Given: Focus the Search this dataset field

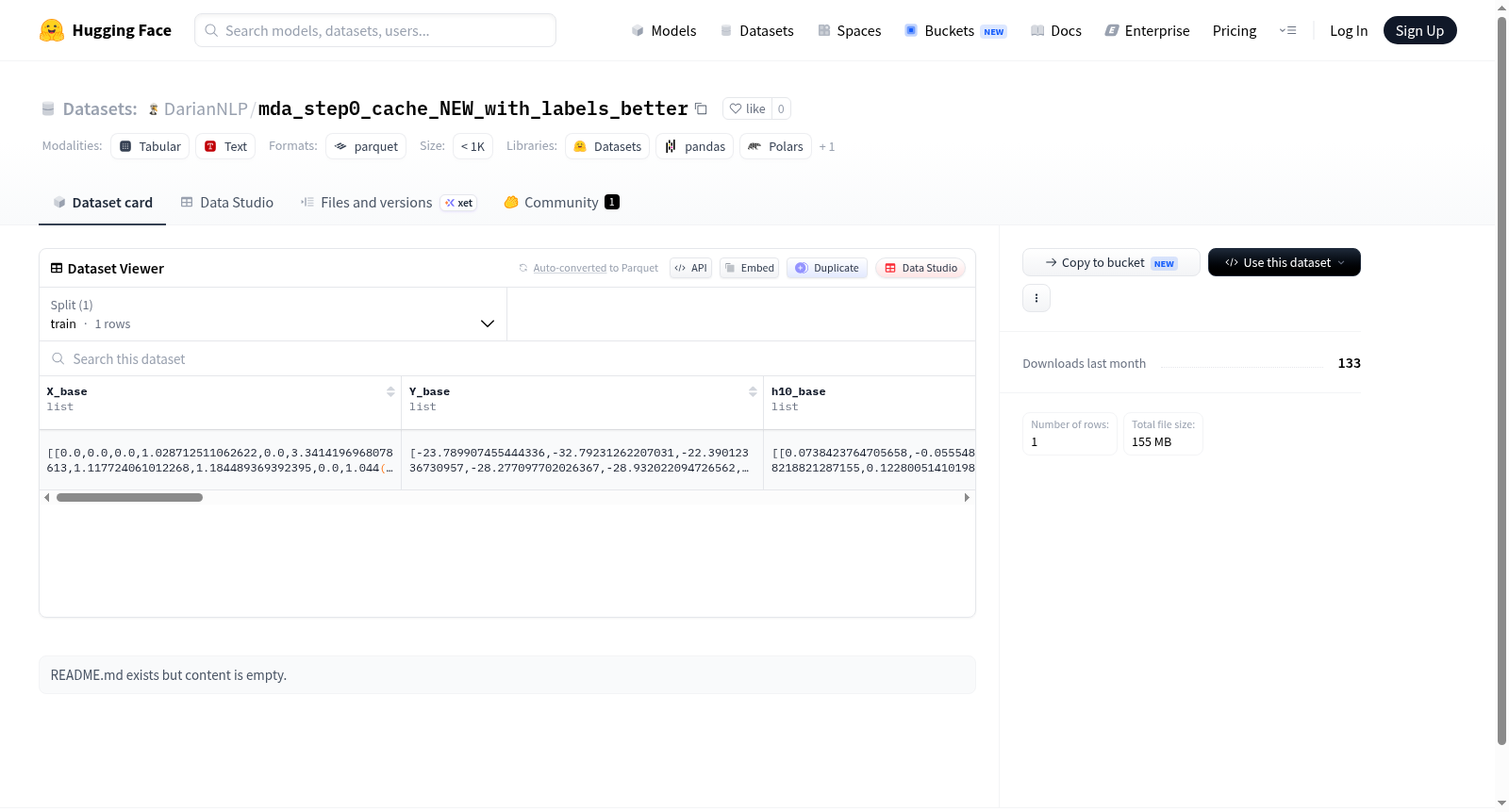Looking at the screenshot, I should tap(507, 358).
